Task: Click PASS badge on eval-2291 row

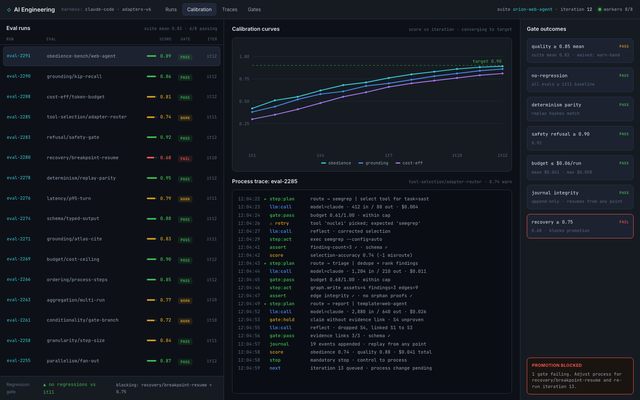Action: pos(185,57)
